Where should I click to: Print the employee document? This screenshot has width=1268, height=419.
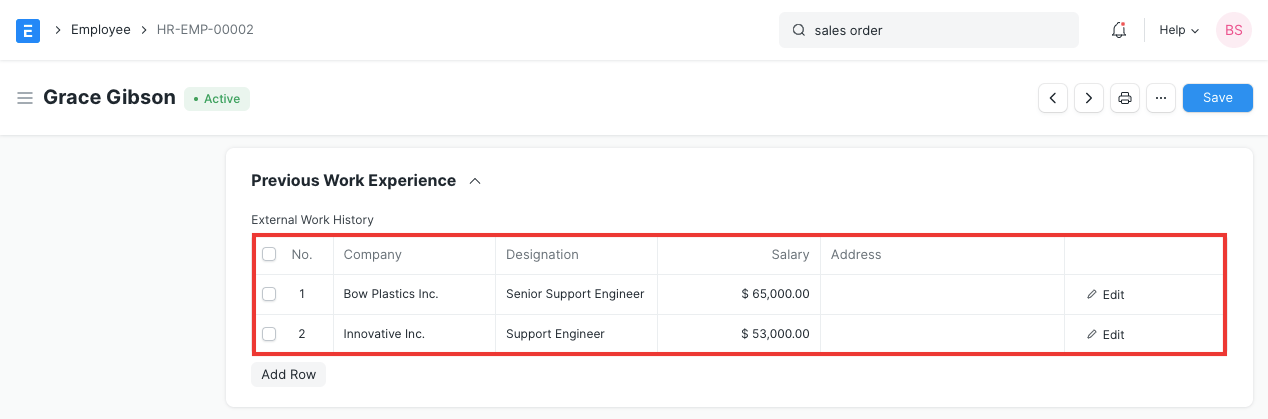1125,98
